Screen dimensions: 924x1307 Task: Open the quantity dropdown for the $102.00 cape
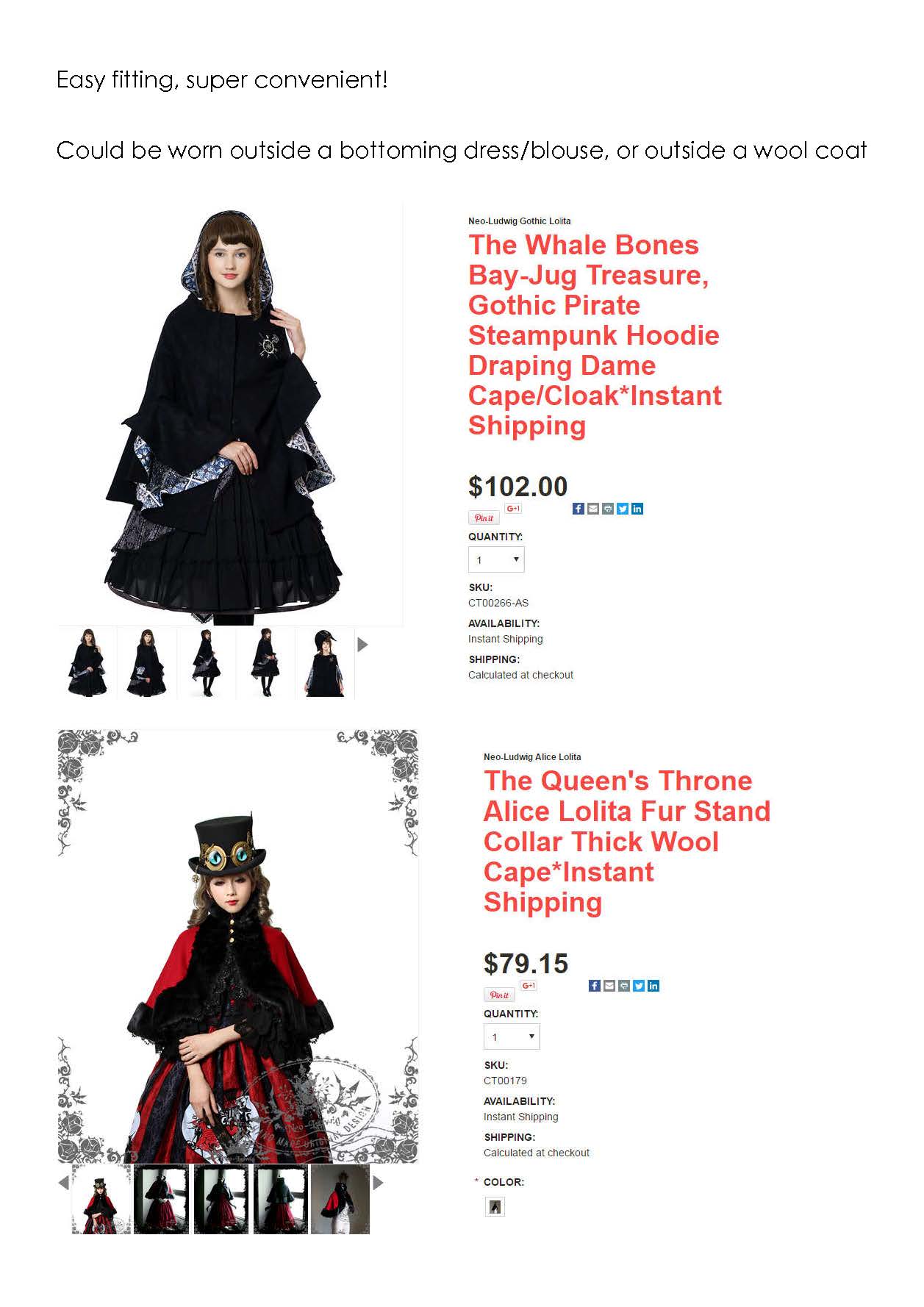pos(496,559)
